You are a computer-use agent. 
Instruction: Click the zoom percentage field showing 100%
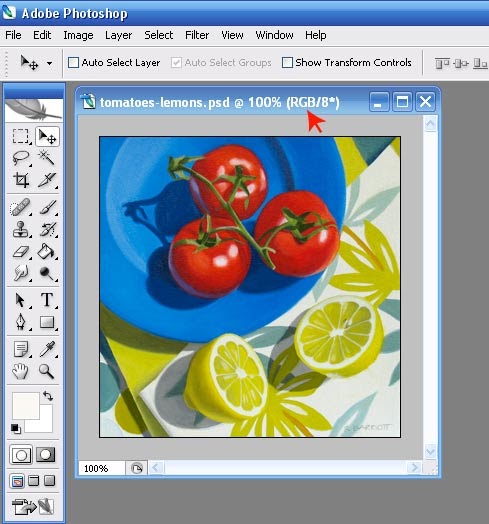tap(102, 468)
